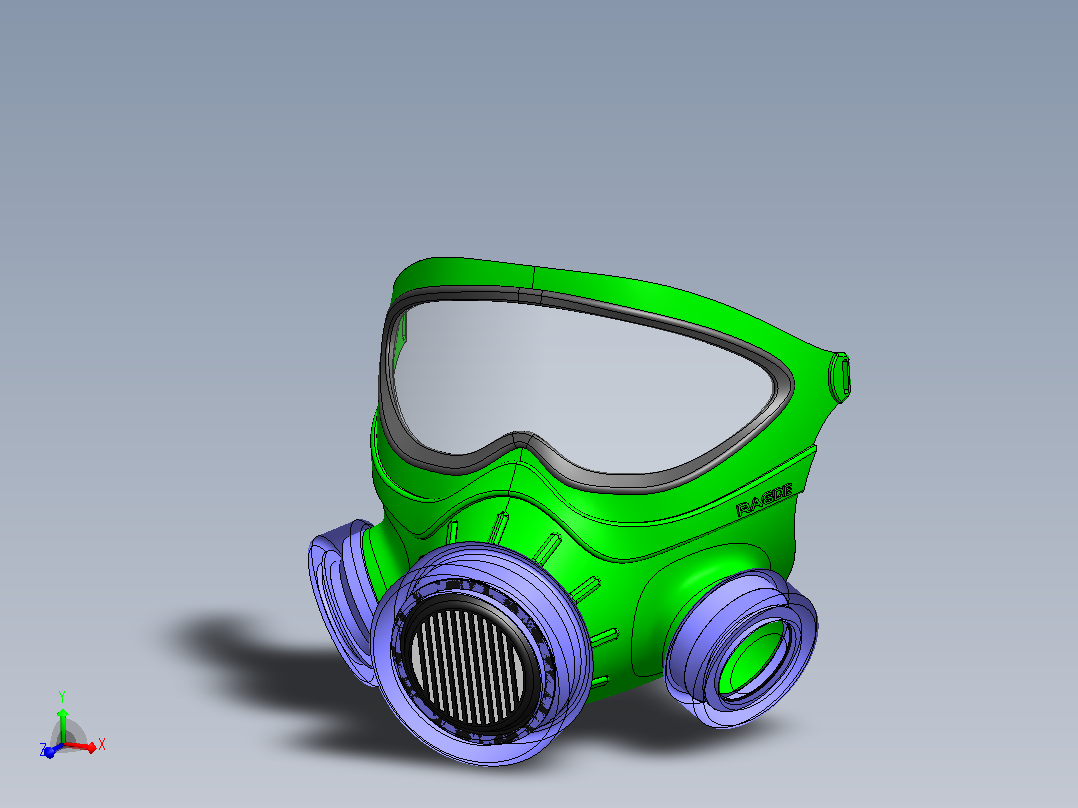Select the embossed "RAGDE" lettering on the mask
Image resolution: width=1078 pixels, height=808 pixels.
(x=764, y=500)
